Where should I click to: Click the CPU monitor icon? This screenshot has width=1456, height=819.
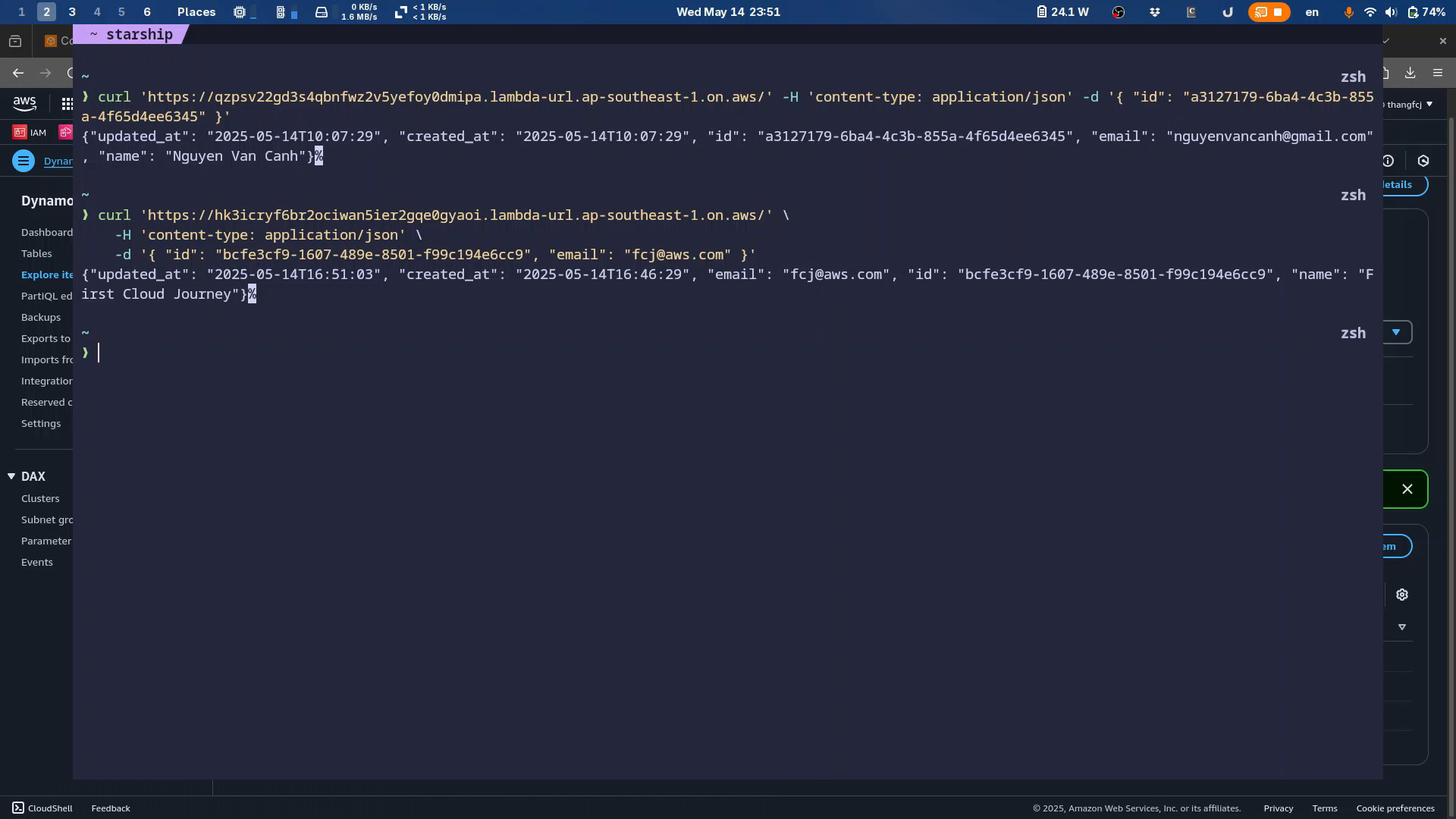click(240, 12)
